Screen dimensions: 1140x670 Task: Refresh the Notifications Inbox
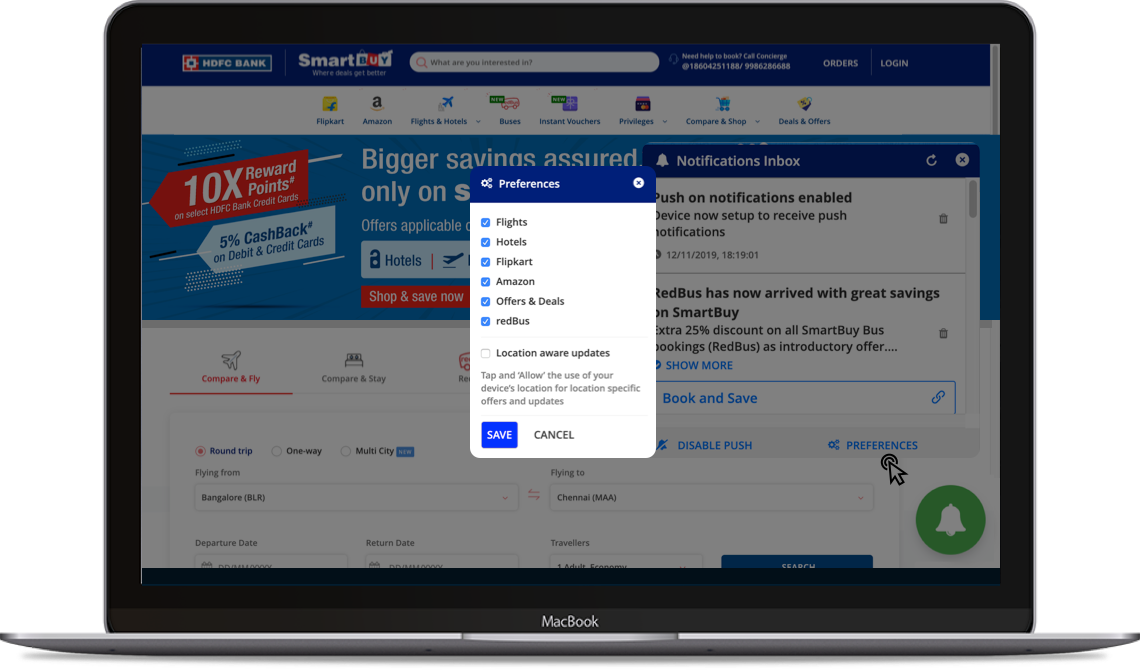tap(931, 161)
